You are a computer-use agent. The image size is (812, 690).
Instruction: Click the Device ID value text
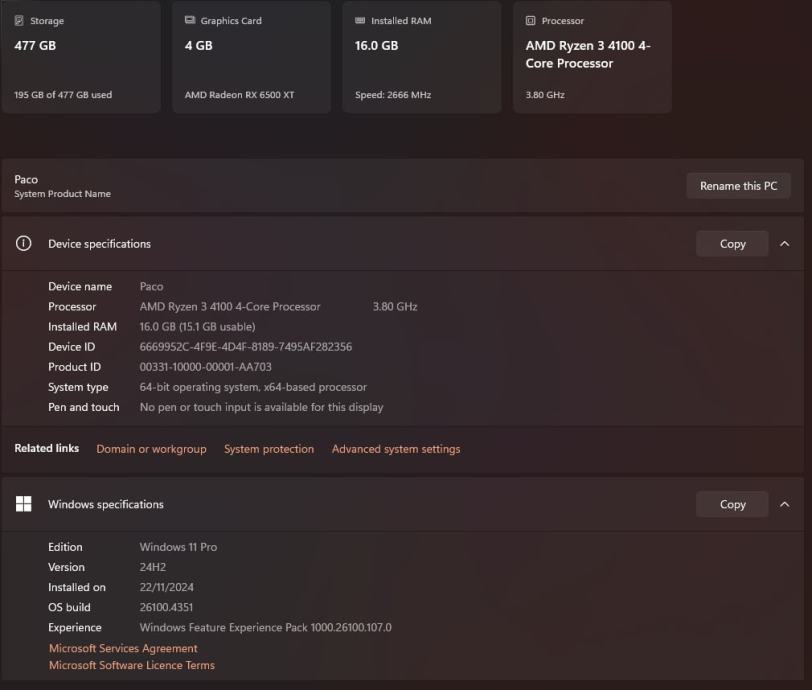click(x=245, y=347)
